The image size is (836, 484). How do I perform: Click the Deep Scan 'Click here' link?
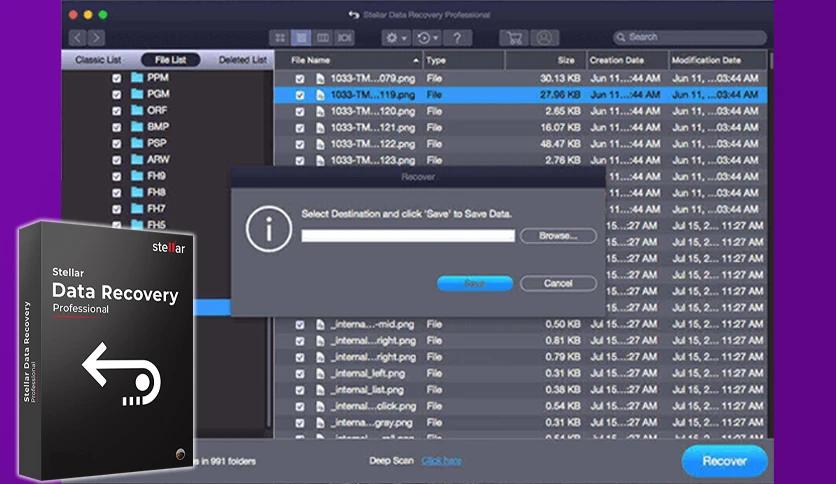tap(442, 461)
